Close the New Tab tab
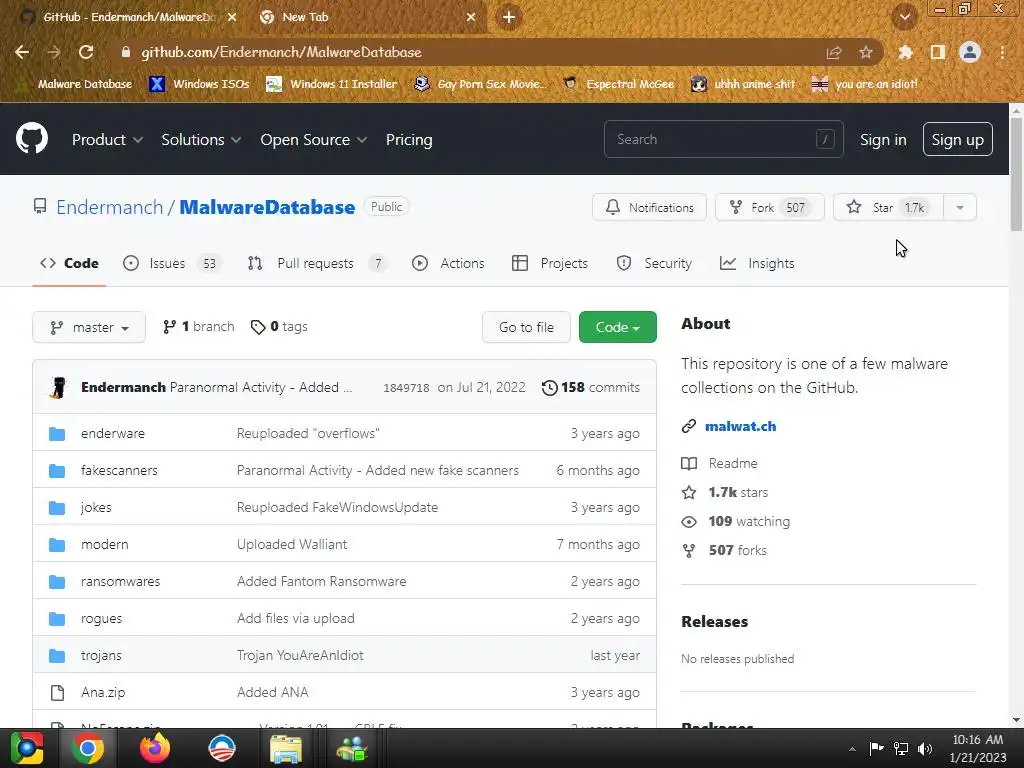The image size is (1024, 768). pyautogui.click(x=471, y=17)
